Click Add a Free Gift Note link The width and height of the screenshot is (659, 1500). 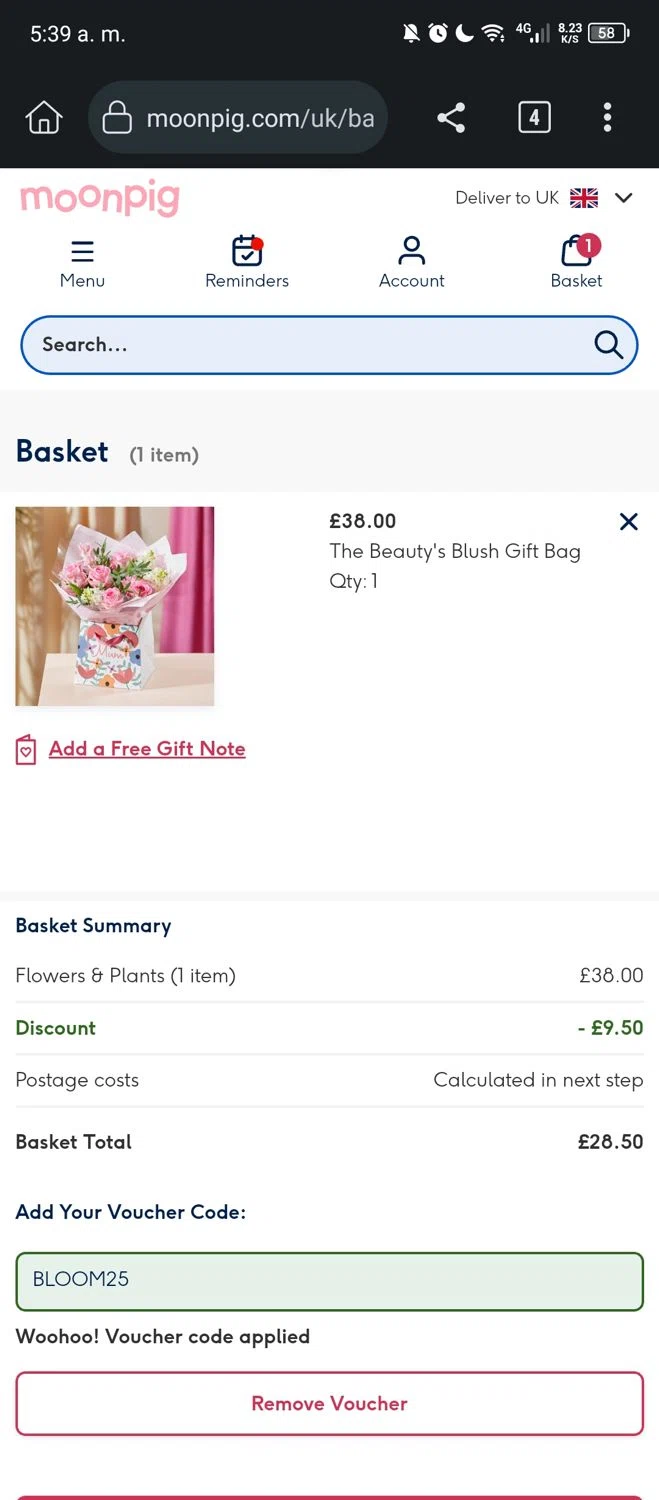point(147,749)
